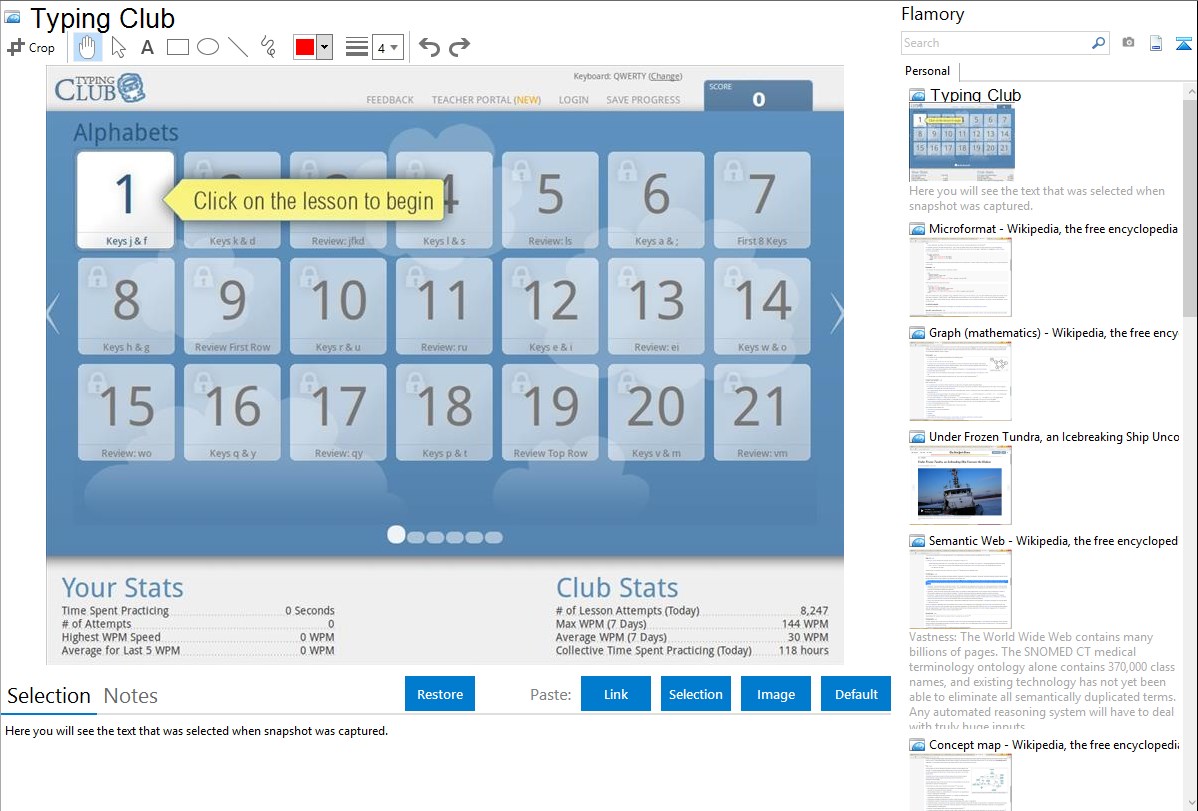Select the ellipse shape tool
This screenshot has width=1198, height=811.
click(x=208, y=47)
